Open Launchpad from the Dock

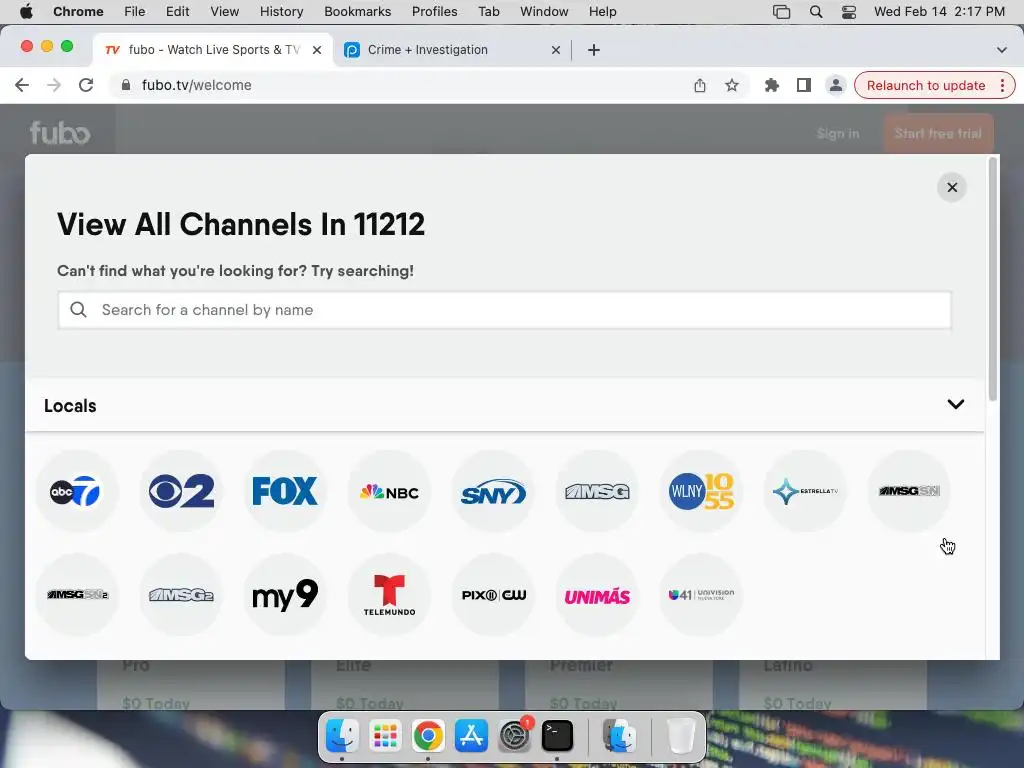tap(385, 735)
